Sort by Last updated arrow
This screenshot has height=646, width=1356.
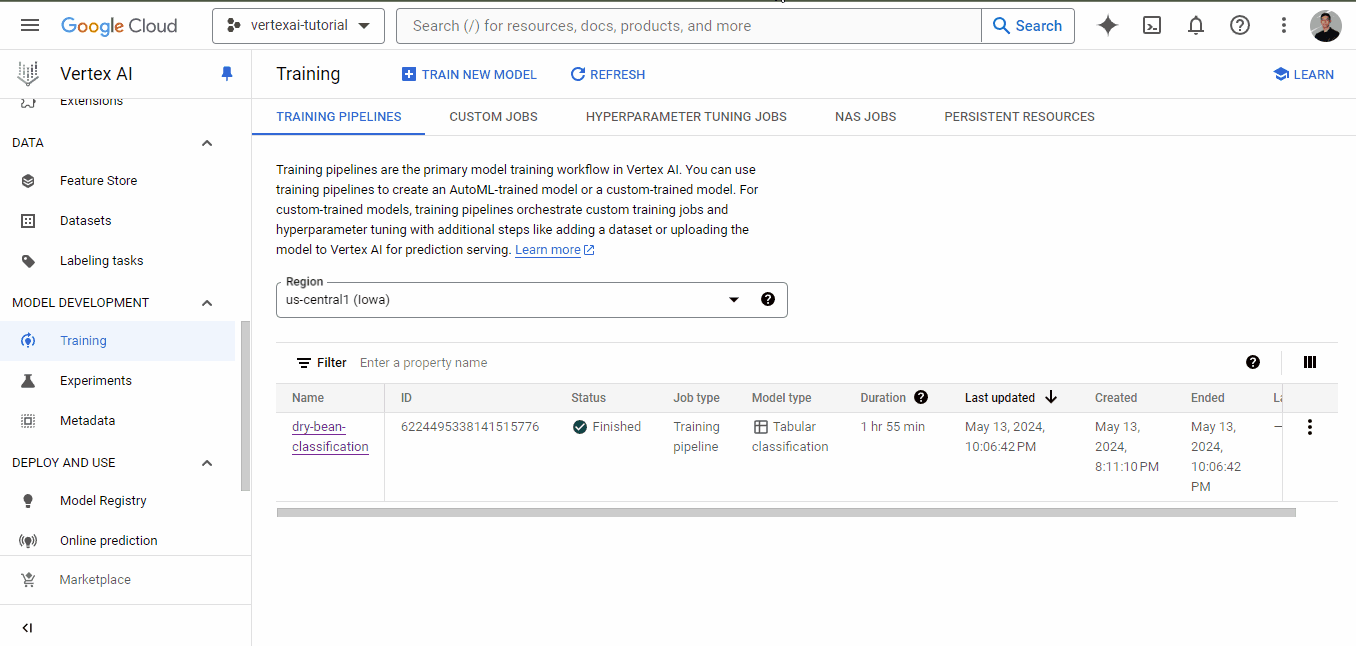point(1051,397)
